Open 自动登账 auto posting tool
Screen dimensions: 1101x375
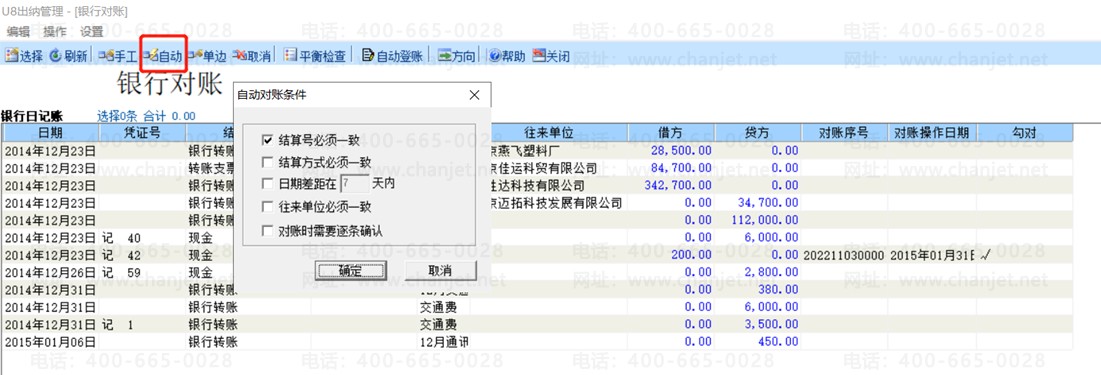click(x=392, y=56)
